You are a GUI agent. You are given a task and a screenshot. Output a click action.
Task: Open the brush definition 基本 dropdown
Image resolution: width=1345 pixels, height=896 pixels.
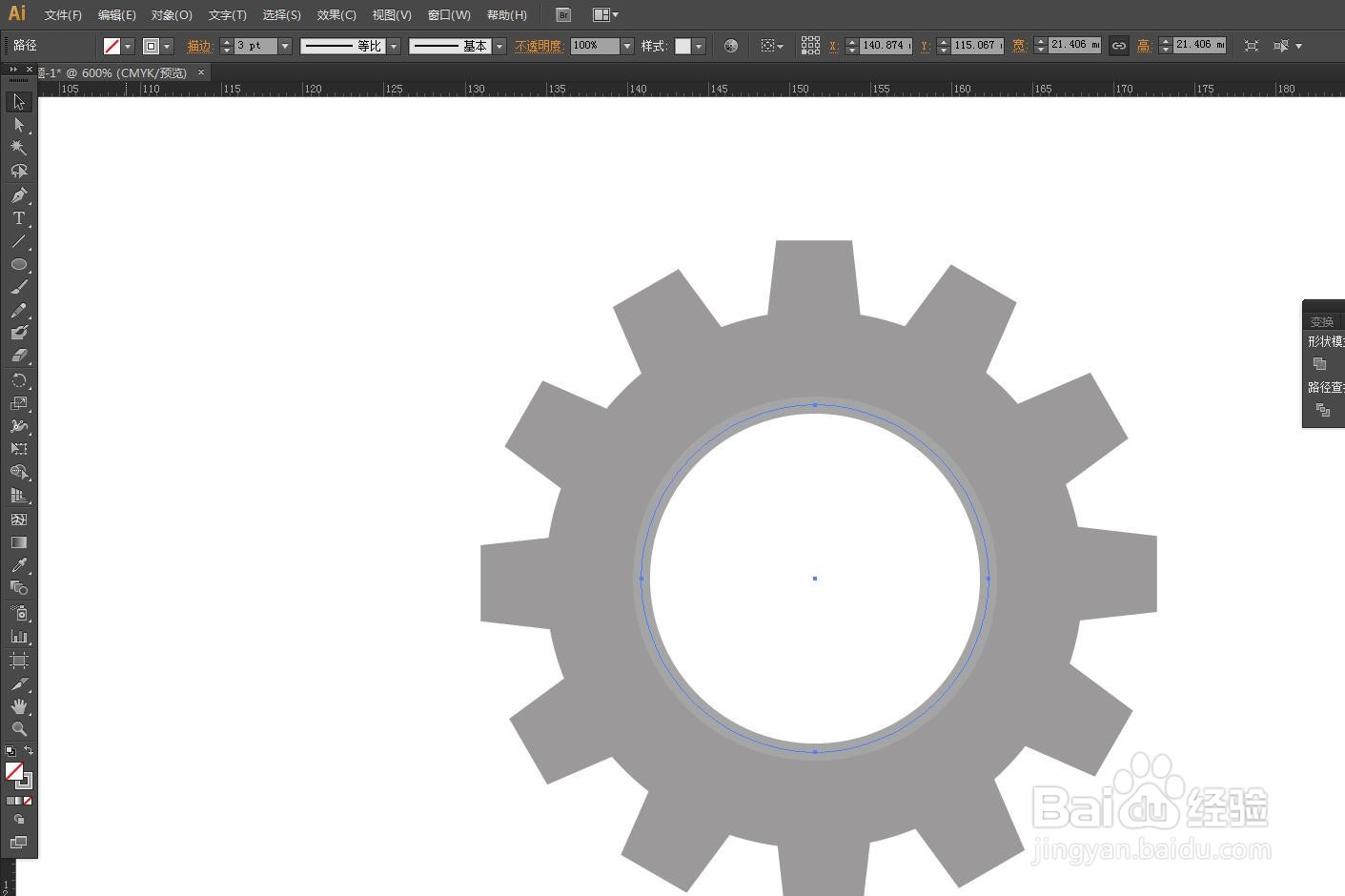[x=499, y=46]
